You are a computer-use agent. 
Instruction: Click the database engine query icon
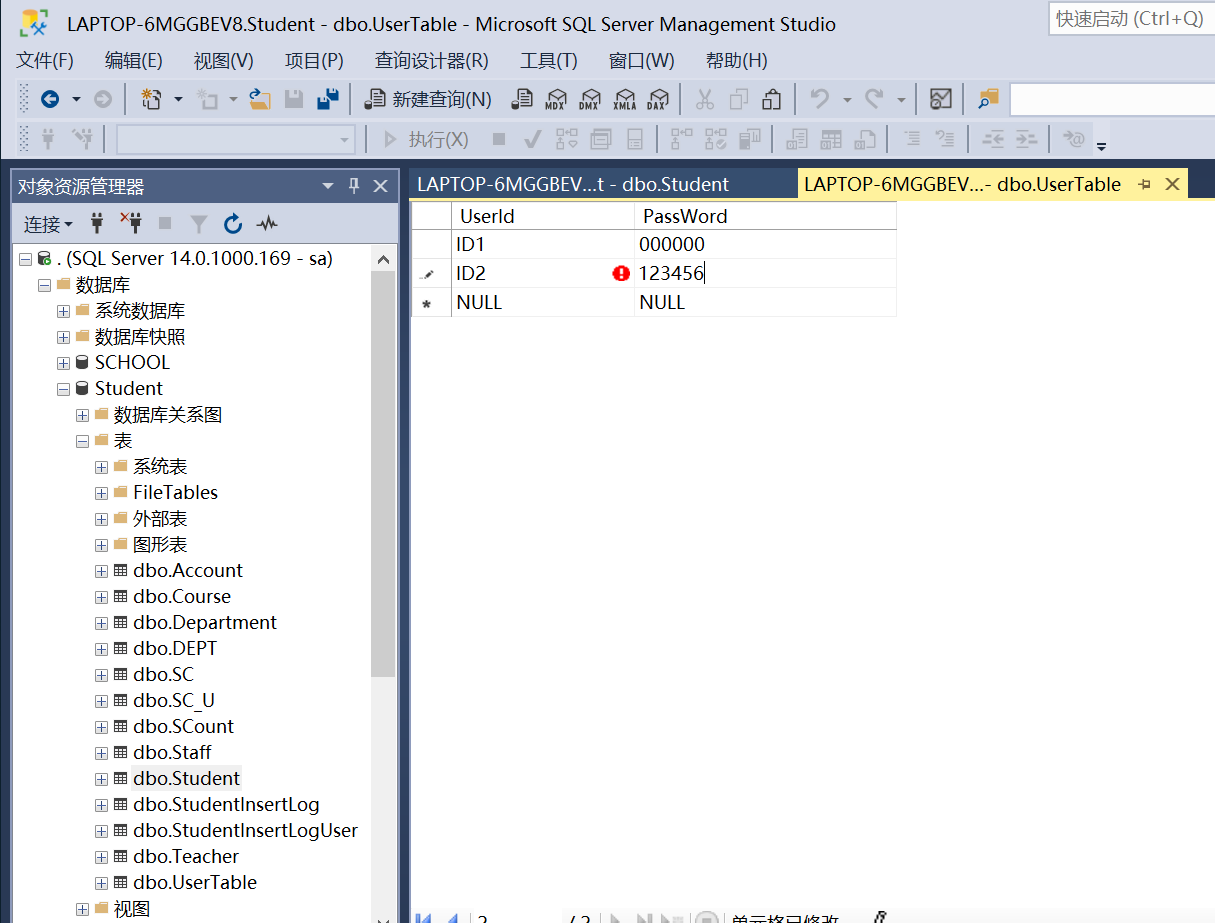(x=522, y=99)
